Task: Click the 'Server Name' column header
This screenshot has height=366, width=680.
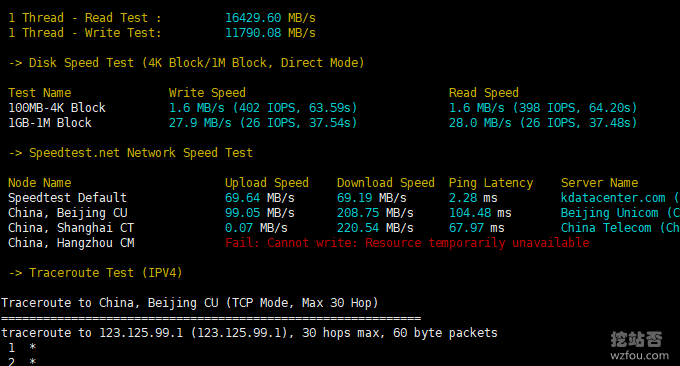Action: click(599, 183)
